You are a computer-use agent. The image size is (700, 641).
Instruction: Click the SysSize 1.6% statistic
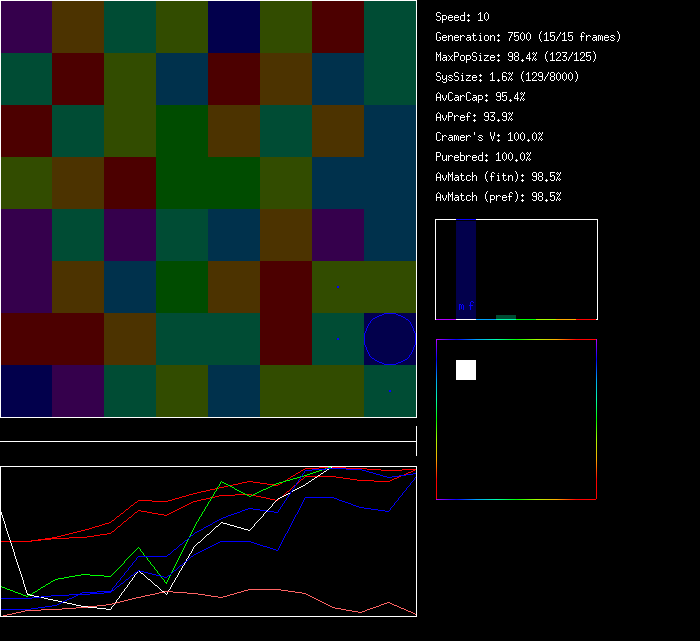tap(506, 77)
